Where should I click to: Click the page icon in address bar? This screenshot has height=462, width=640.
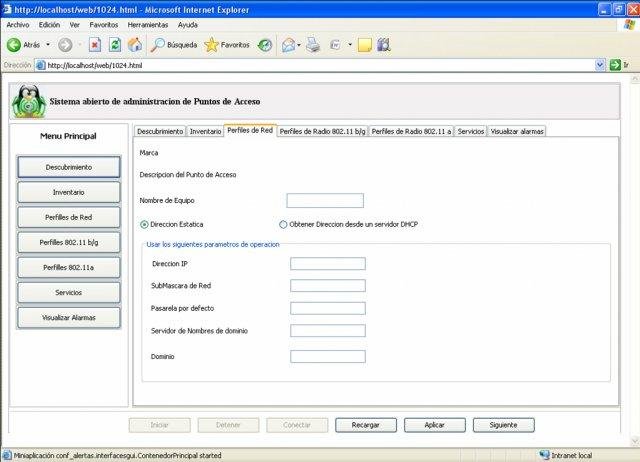pyautogui.click(x=40, y=65)
